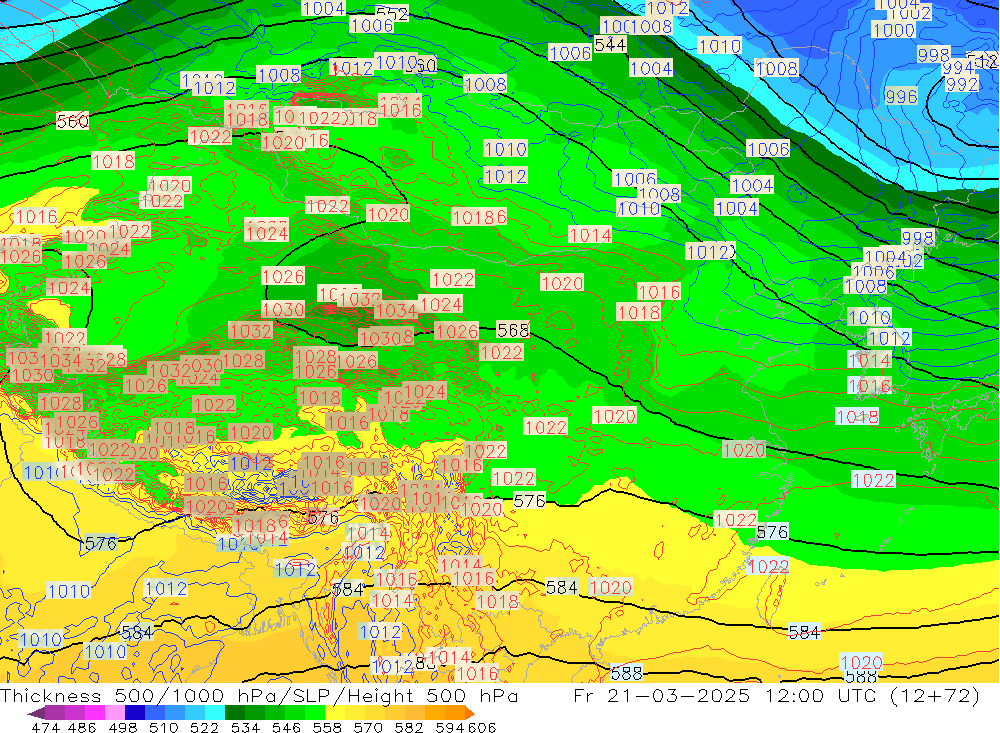Click the magenta swatch in the thickness legend
This screenshot has height=733, width=1000.
pos(95,713)
